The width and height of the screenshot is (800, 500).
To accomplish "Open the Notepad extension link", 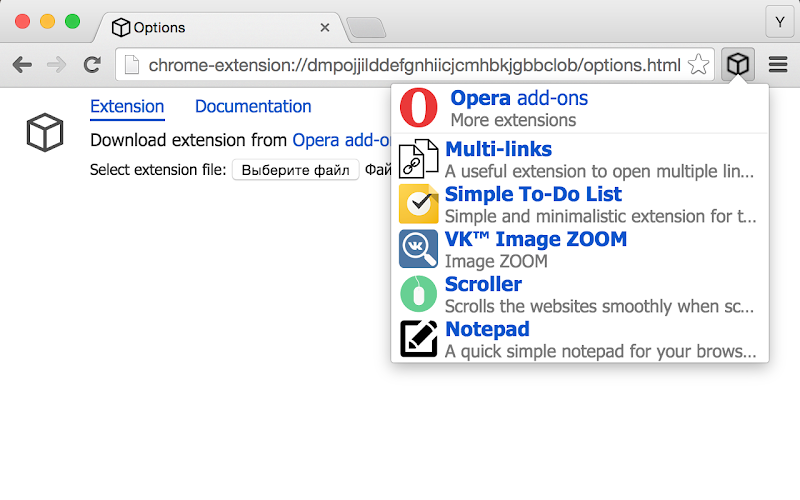I will [x=487, y=329].
